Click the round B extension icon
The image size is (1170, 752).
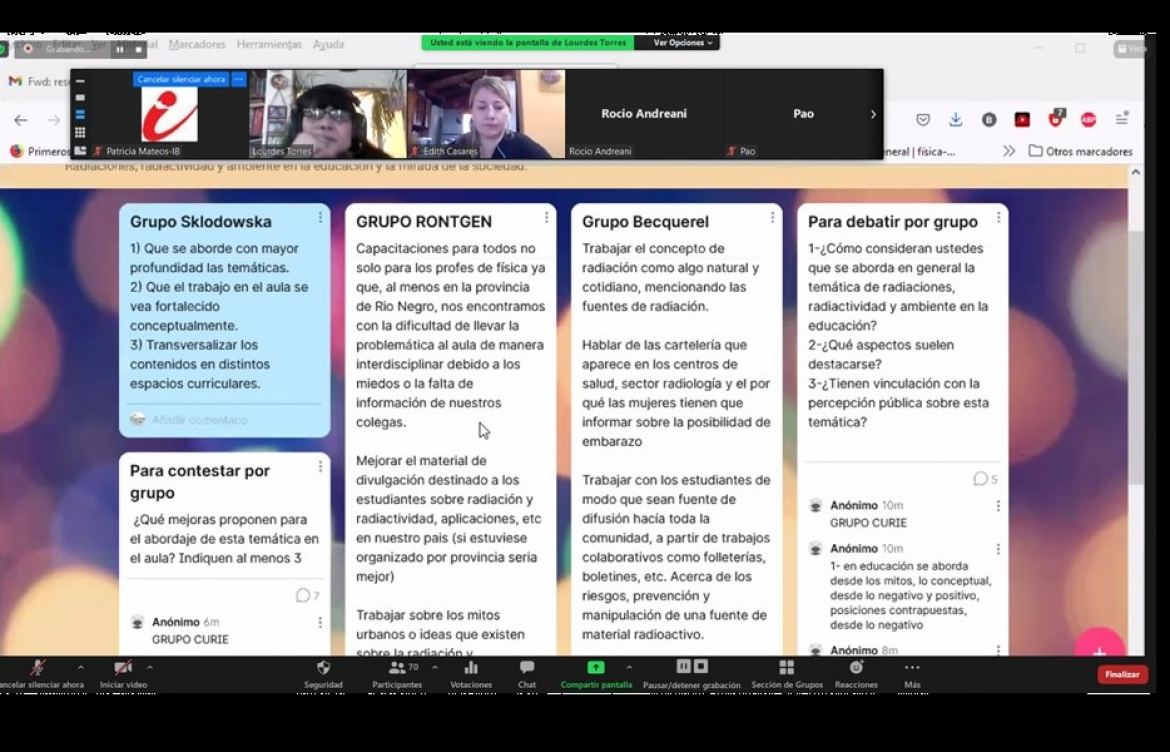[x=989, y=119]
